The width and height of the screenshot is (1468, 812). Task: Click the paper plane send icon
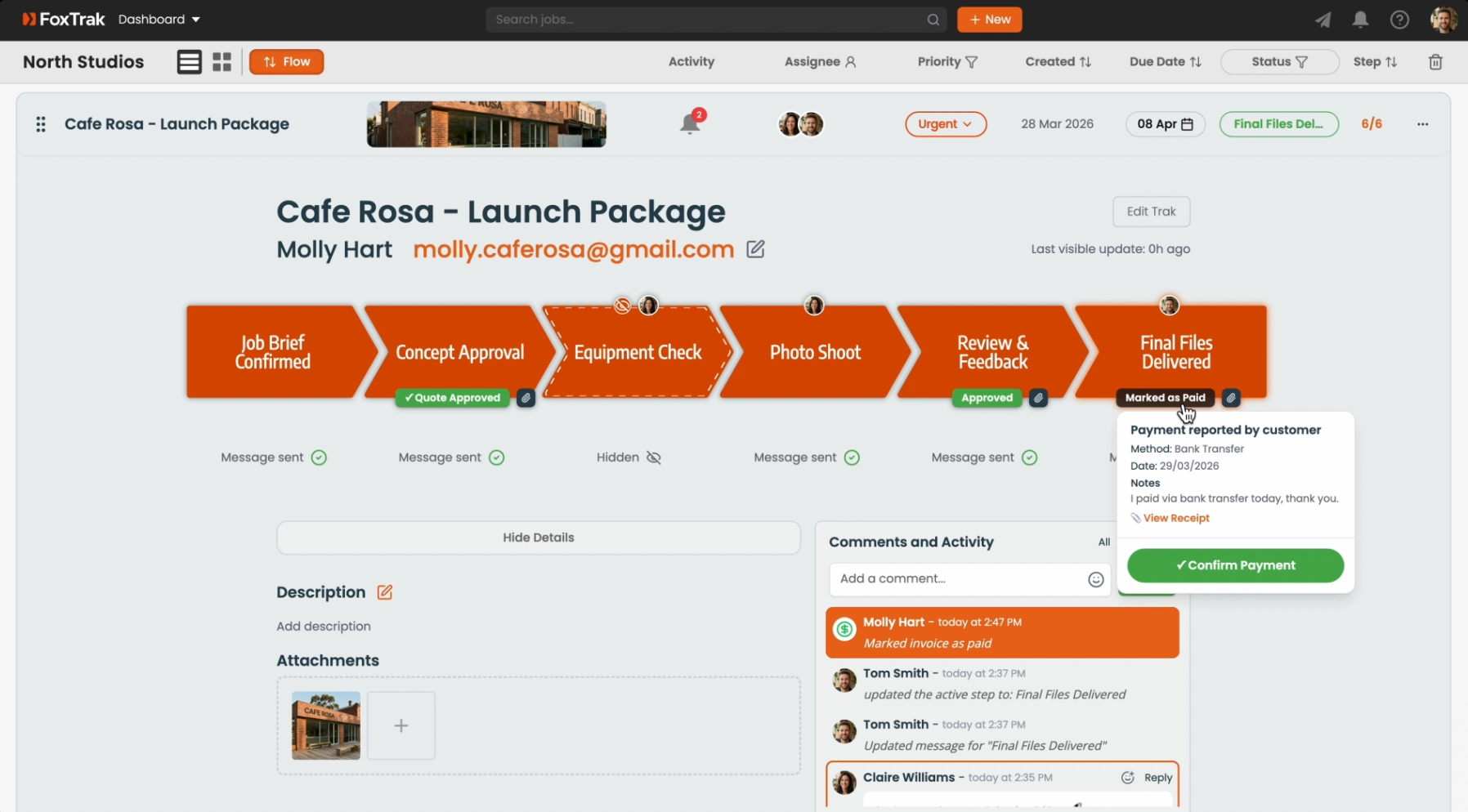click(1323, 20)
